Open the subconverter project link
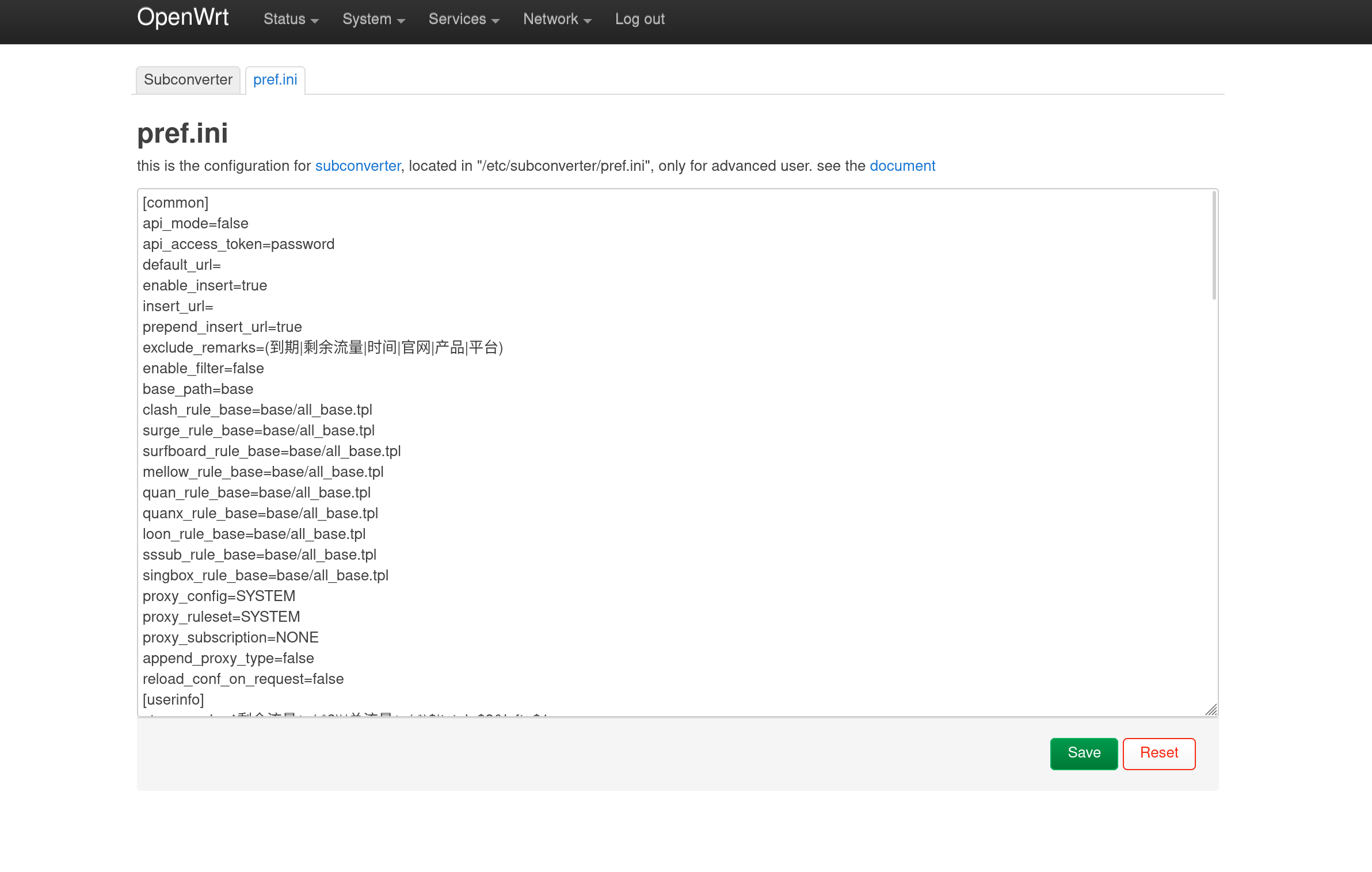Screen dimensions: 1372x872 [x=358, y=166]
